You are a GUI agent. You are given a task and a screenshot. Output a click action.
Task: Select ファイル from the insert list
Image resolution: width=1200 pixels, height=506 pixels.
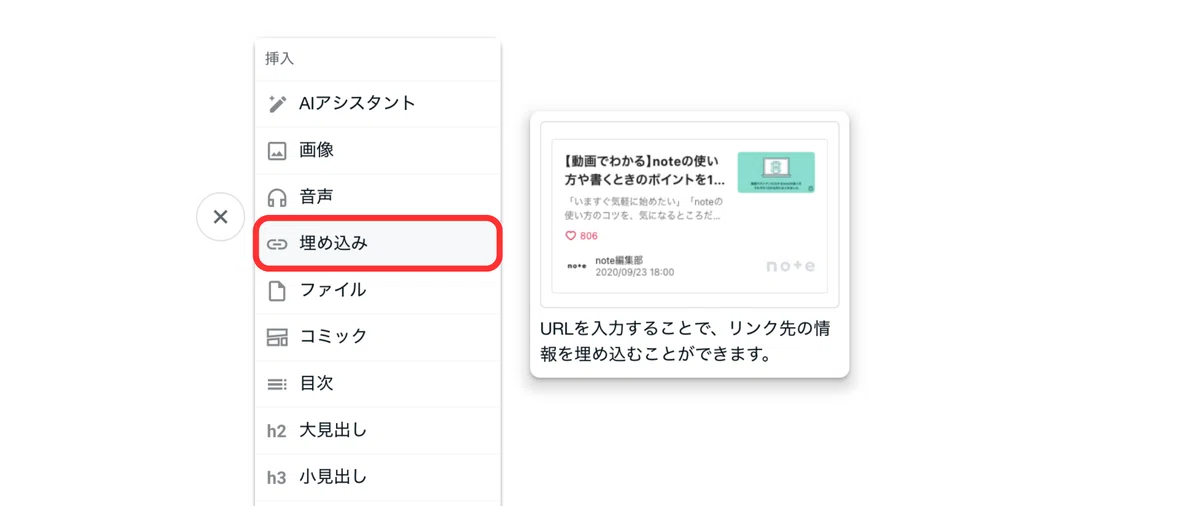(378, 291)
